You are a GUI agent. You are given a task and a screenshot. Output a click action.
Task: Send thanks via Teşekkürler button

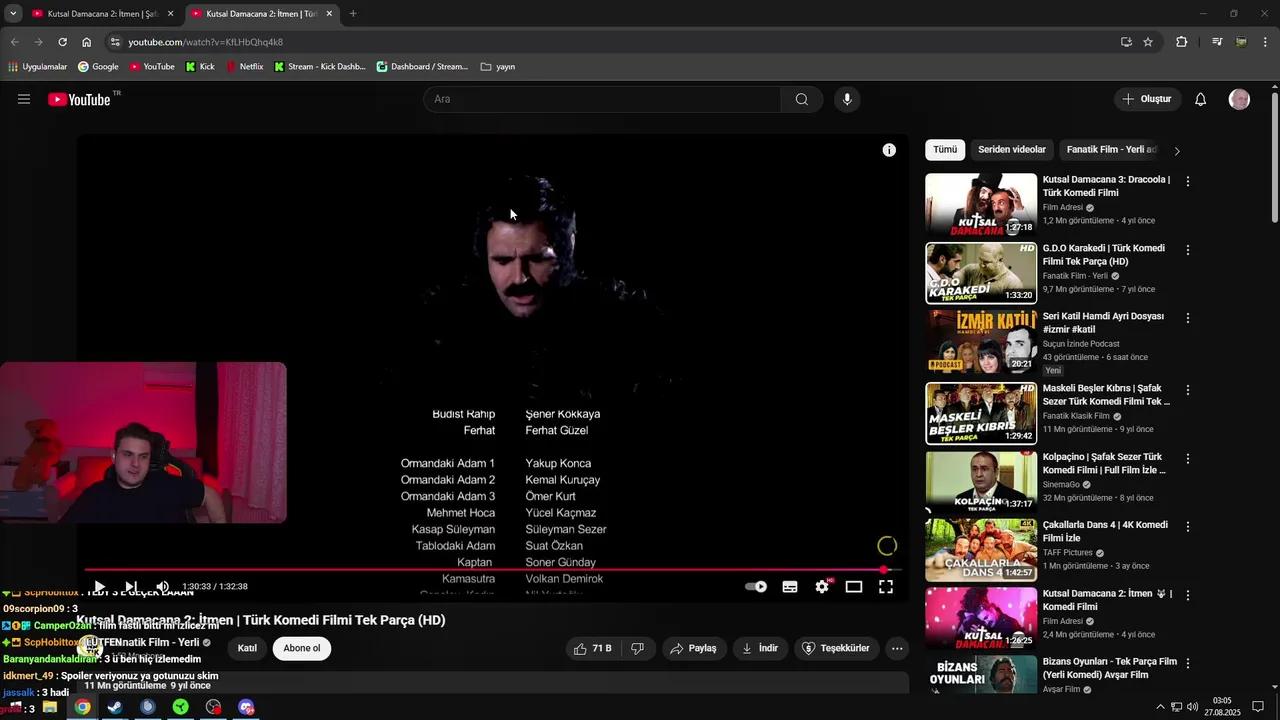(x=836, y=648)
